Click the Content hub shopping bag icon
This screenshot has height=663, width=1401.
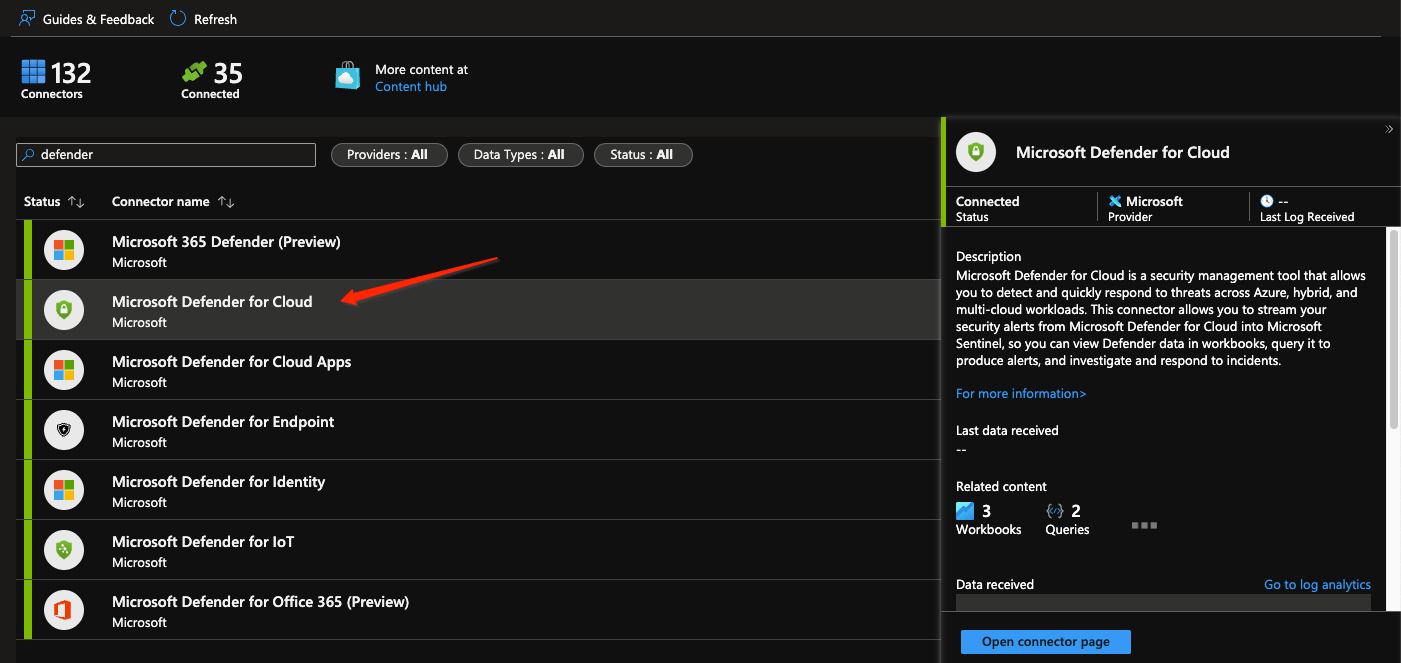347,77
